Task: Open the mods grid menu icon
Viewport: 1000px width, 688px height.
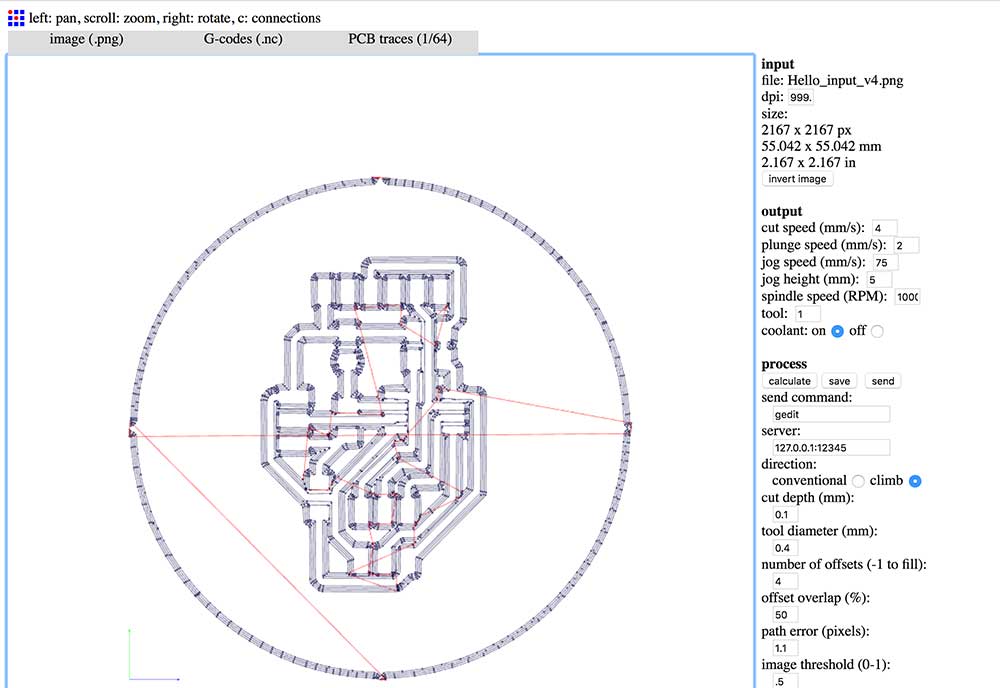Action: pyautogui.click(x=16, y=18)
